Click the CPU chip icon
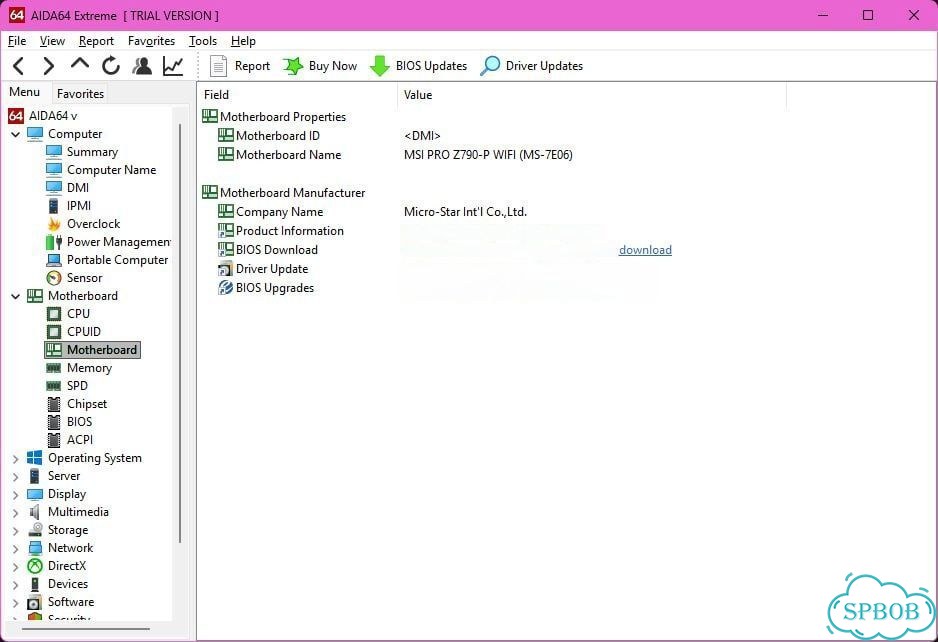 (x=54, y=314)
